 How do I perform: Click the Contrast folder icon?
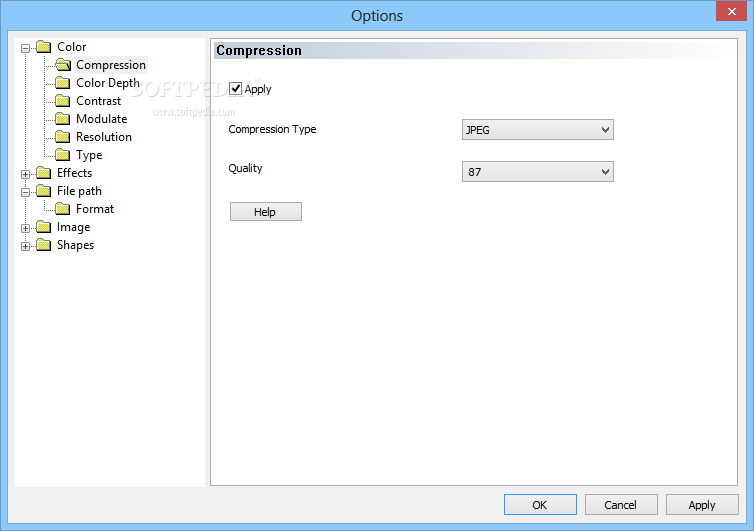point(62,101)
